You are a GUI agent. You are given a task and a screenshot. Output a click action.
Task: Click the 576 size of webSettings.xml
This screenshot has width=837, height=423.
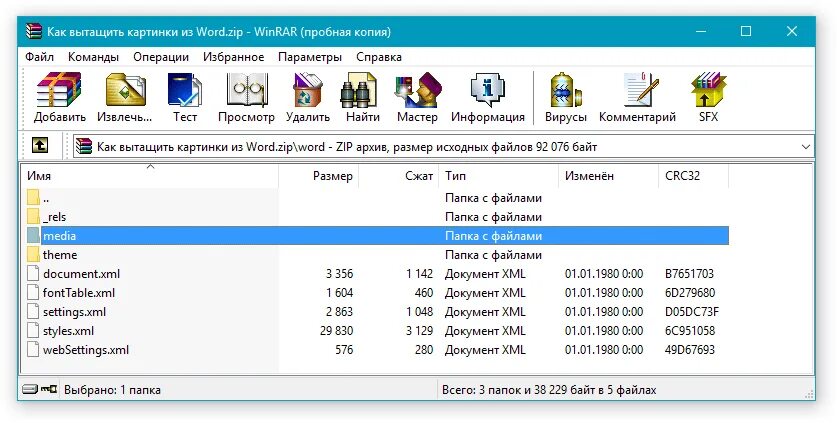[x=344, y=350]
